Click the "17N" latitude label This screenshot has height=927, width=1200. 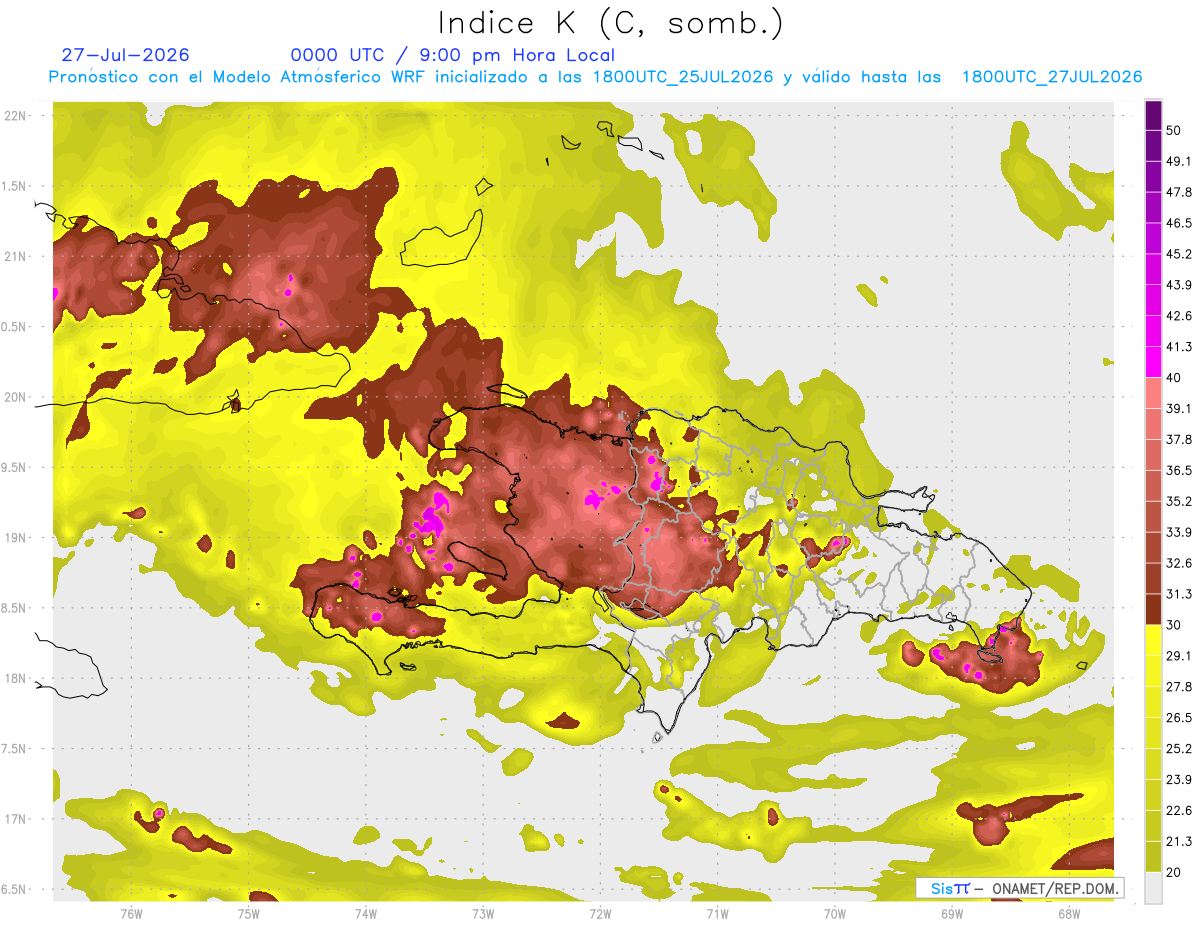[x=15, y=819]
